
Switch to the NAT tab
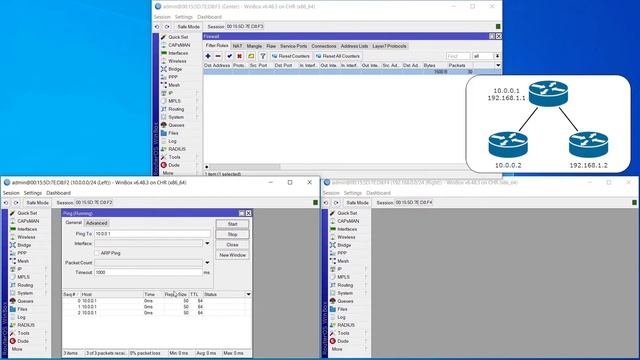[237, 46]
